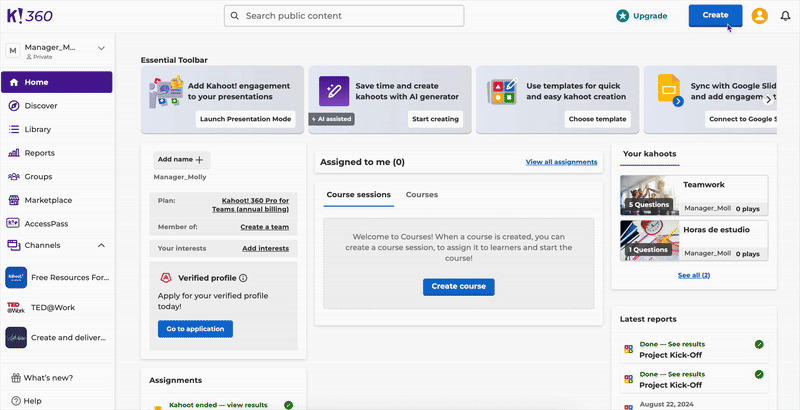The height and width of the screenshot is (410, 800).
Task: Click the Add name button
Action: coord(180,159)
